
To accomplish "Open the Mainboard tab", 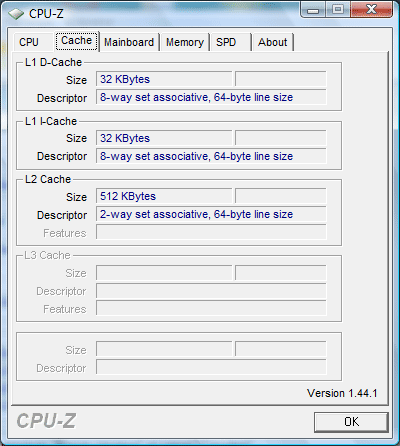I will coord(129,42).
